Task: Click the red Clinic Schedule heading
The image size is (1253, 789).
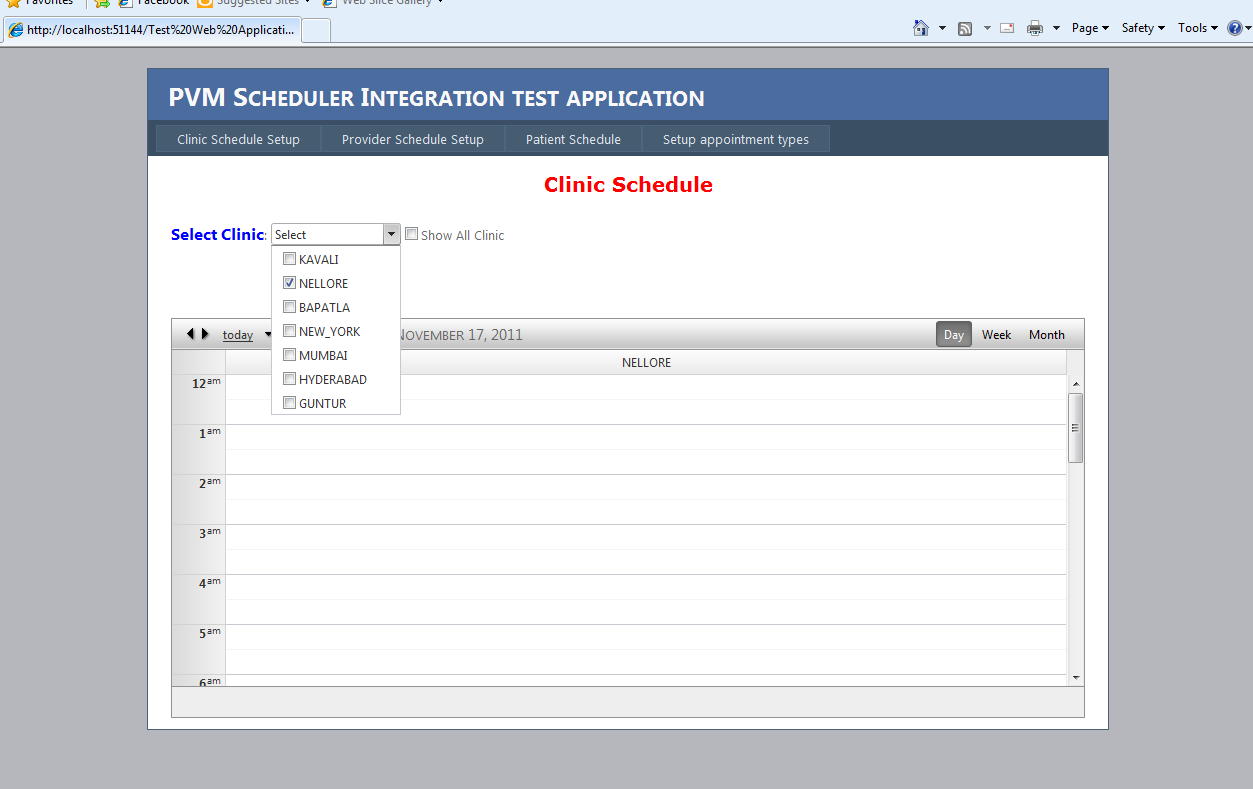Action: (x=628, y=184)
